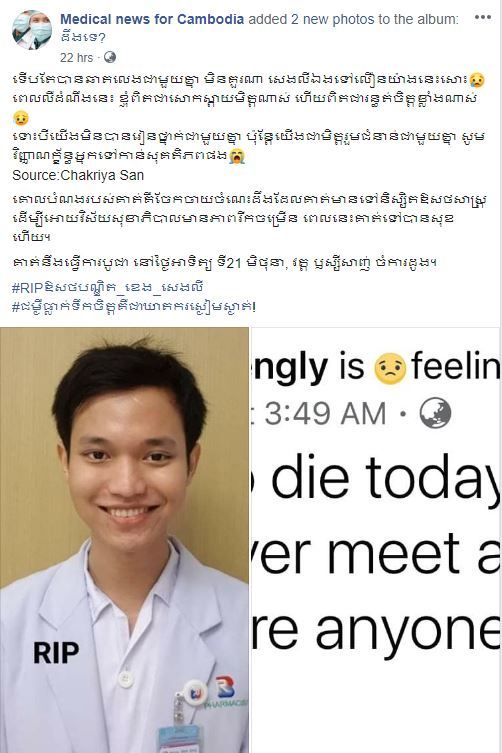Click the public globe icon beside 22 hrs
Screen dimensions: 502x753
click(110, 57)
